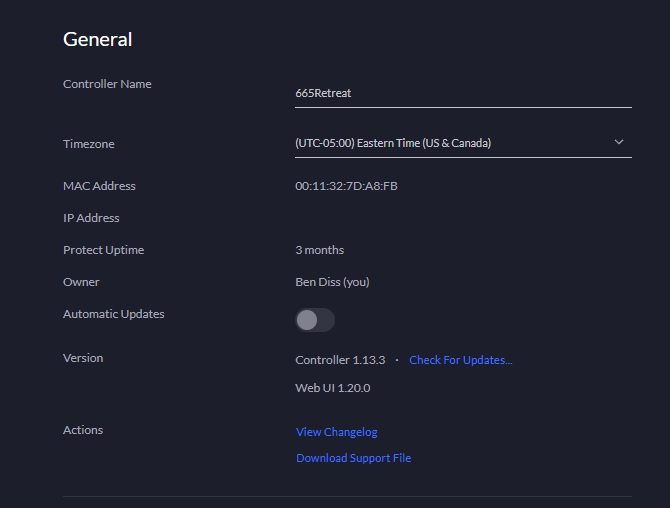Click the Actions label
Image resolution: width=670 pixels, height=508 pixels.
(x=83, y=430)
